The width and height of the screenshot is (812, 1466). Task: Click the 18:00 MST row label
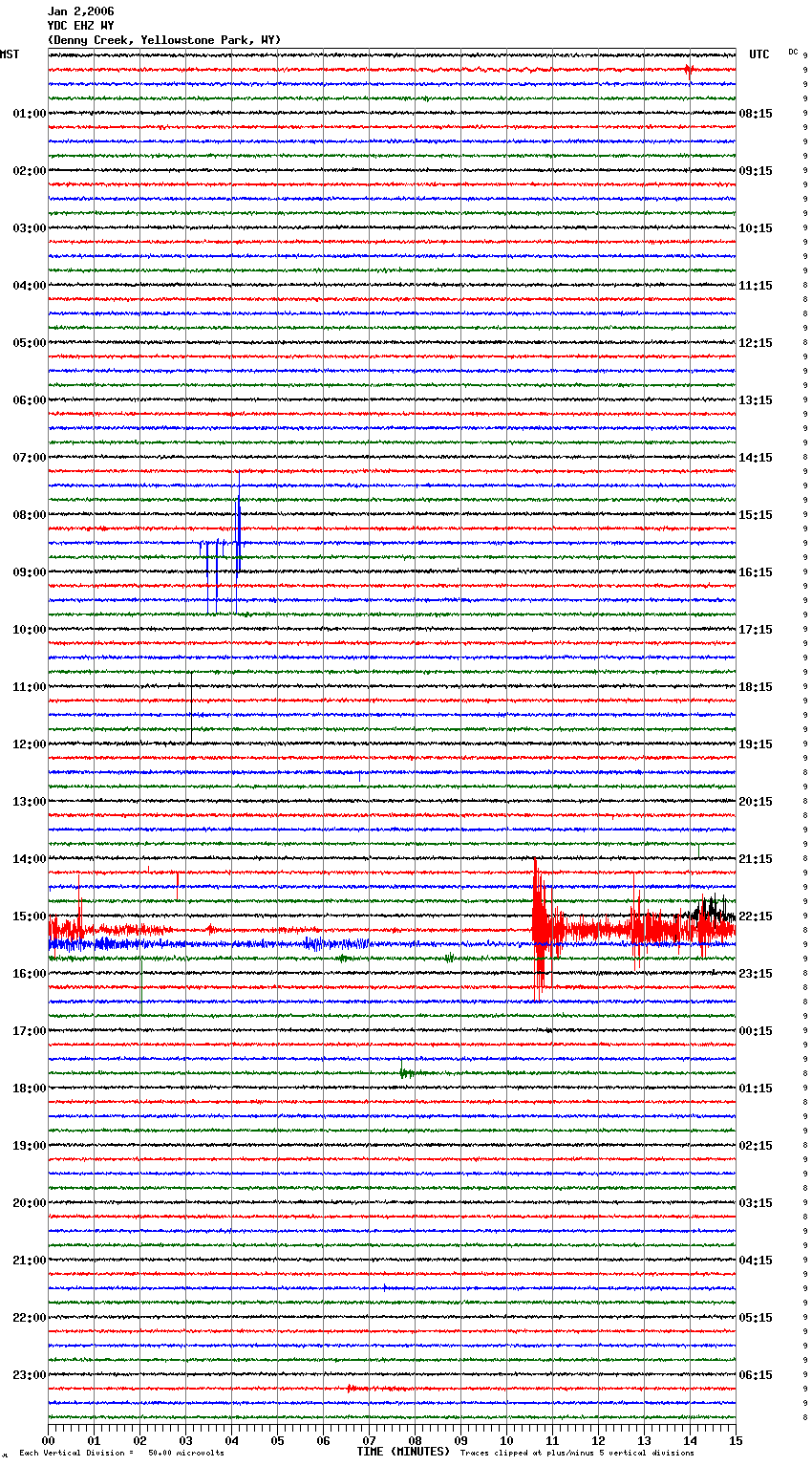point(29,1089)
